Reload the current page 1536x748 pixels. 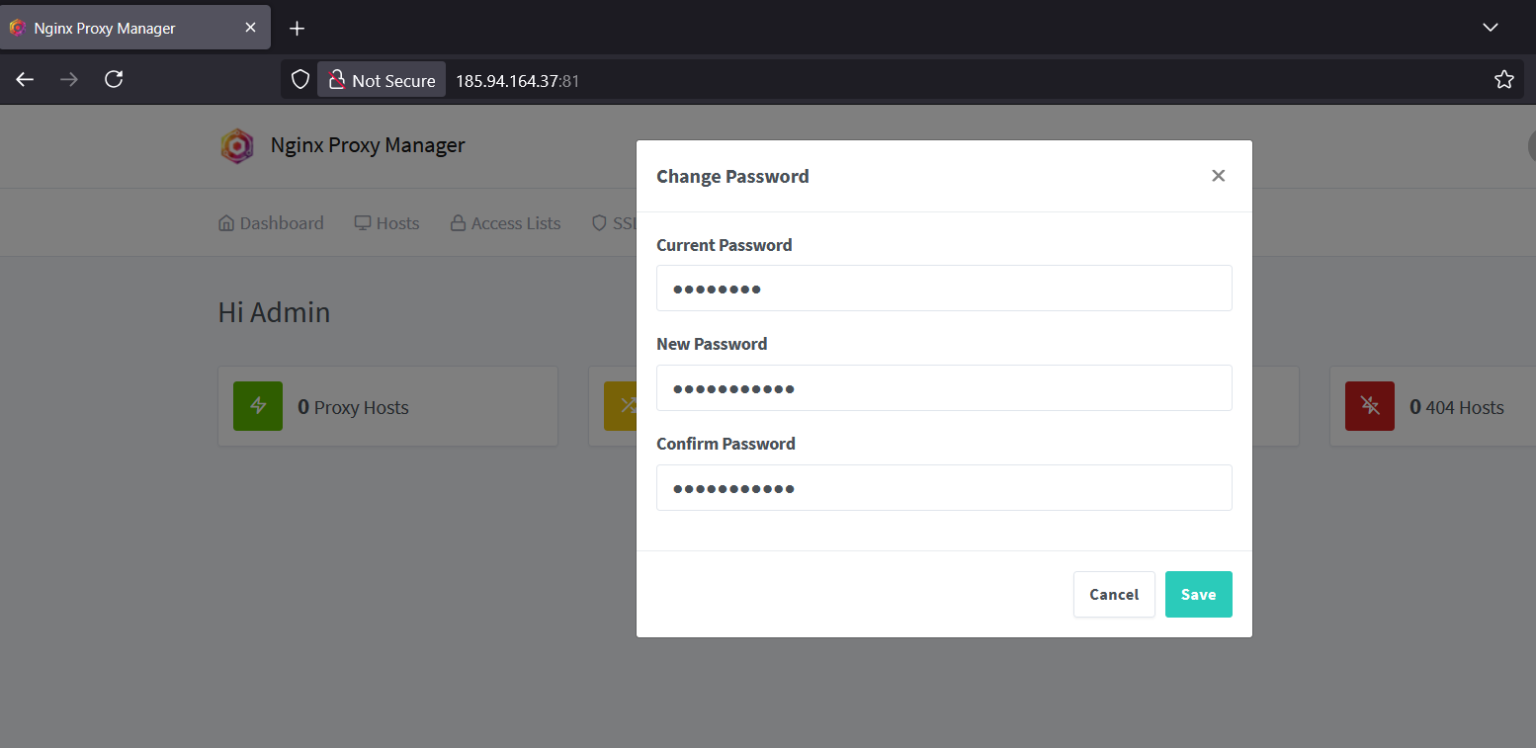[x=113, y=79]
